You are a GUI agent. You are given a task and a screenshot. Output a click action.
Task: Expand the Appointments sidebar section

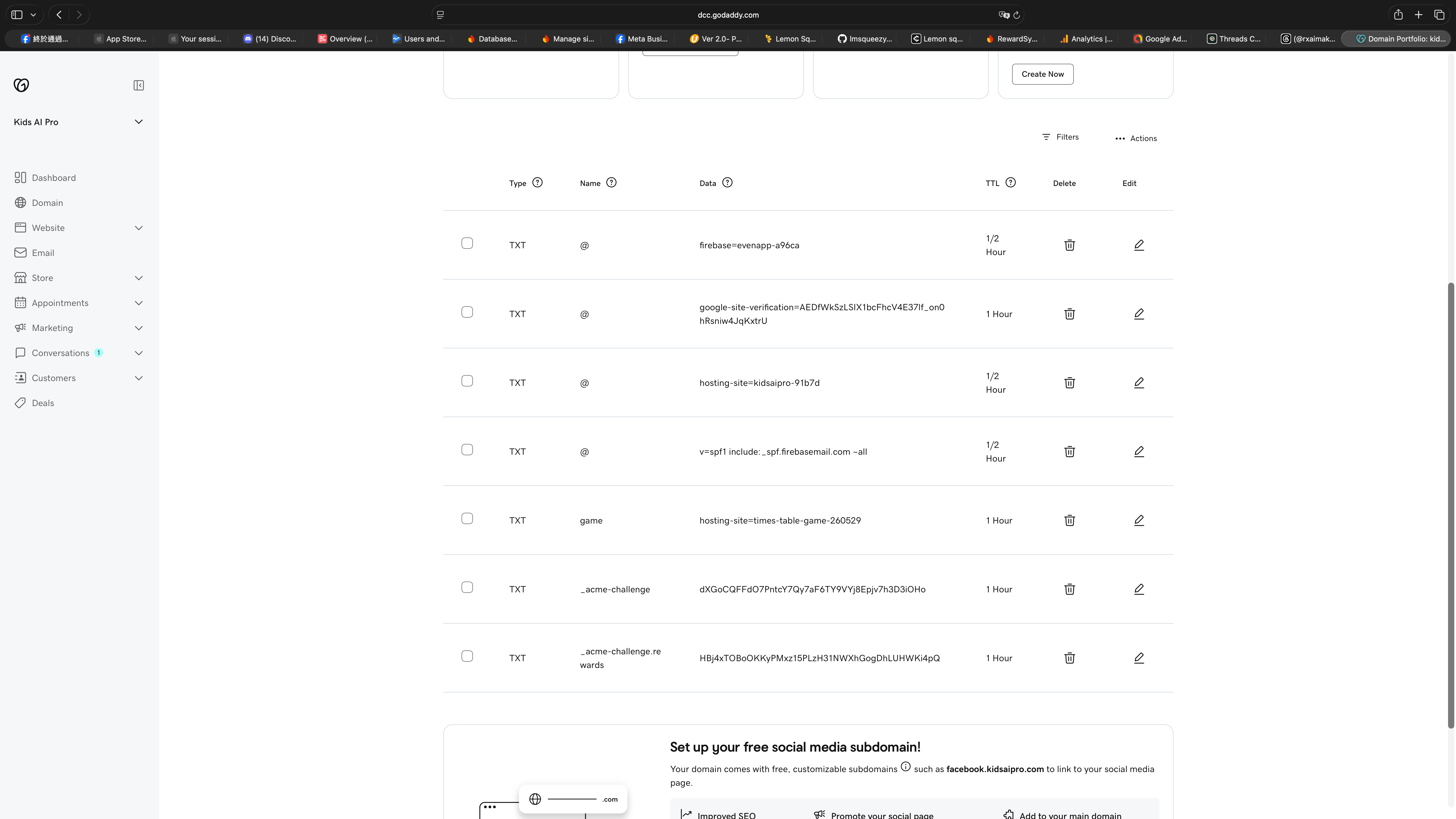tap(138, 303)
